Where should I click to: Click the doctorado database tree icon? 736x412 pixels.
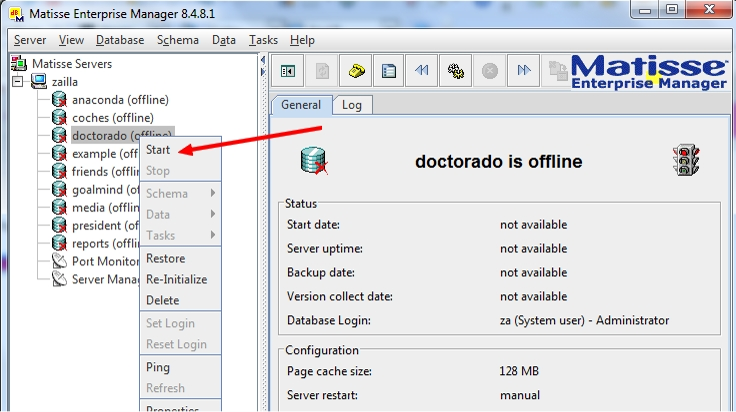click(59, 135)
